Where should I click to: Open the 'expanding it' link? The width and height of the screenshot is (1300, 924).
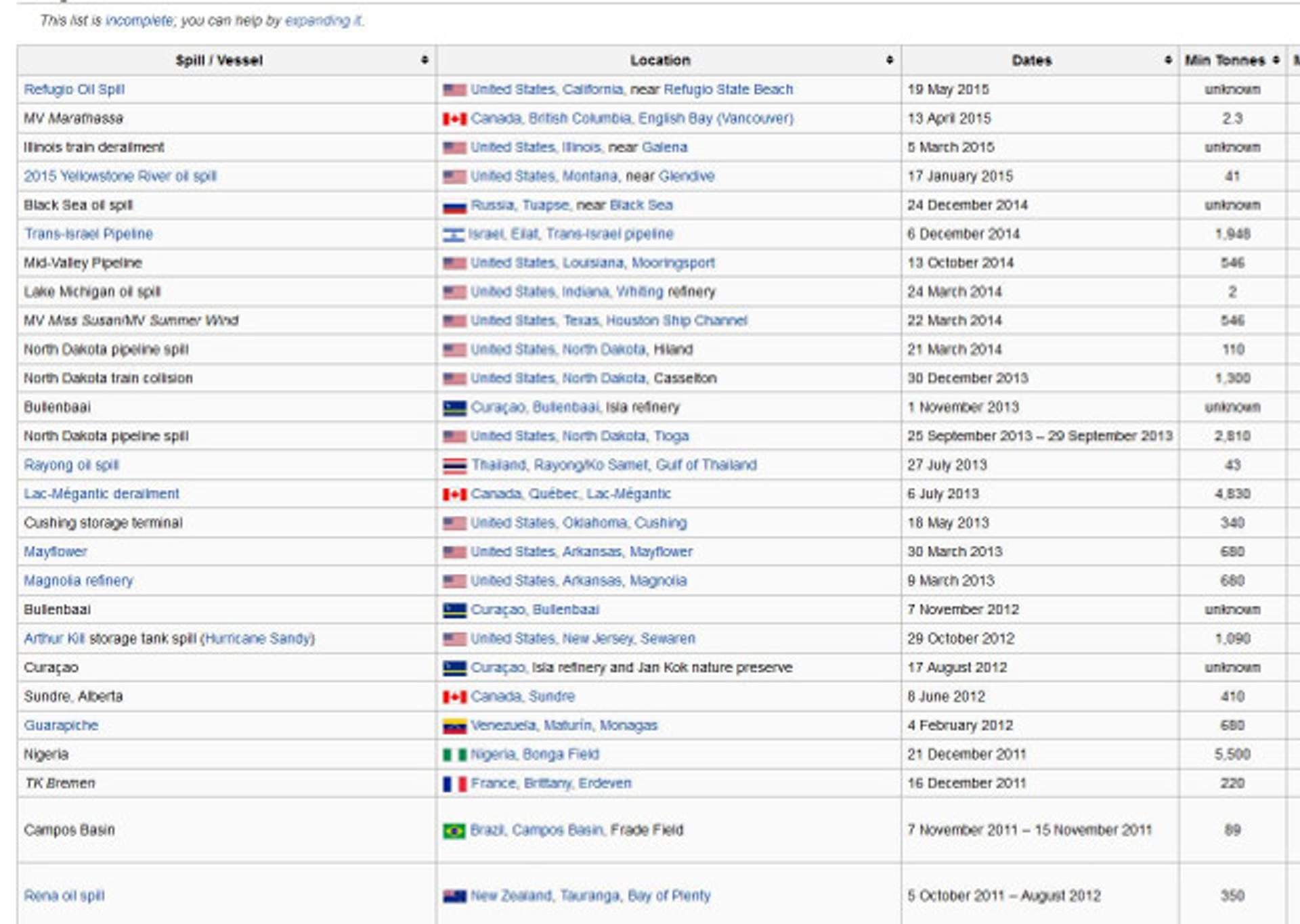pyautogui.click(x=324, y=21)
